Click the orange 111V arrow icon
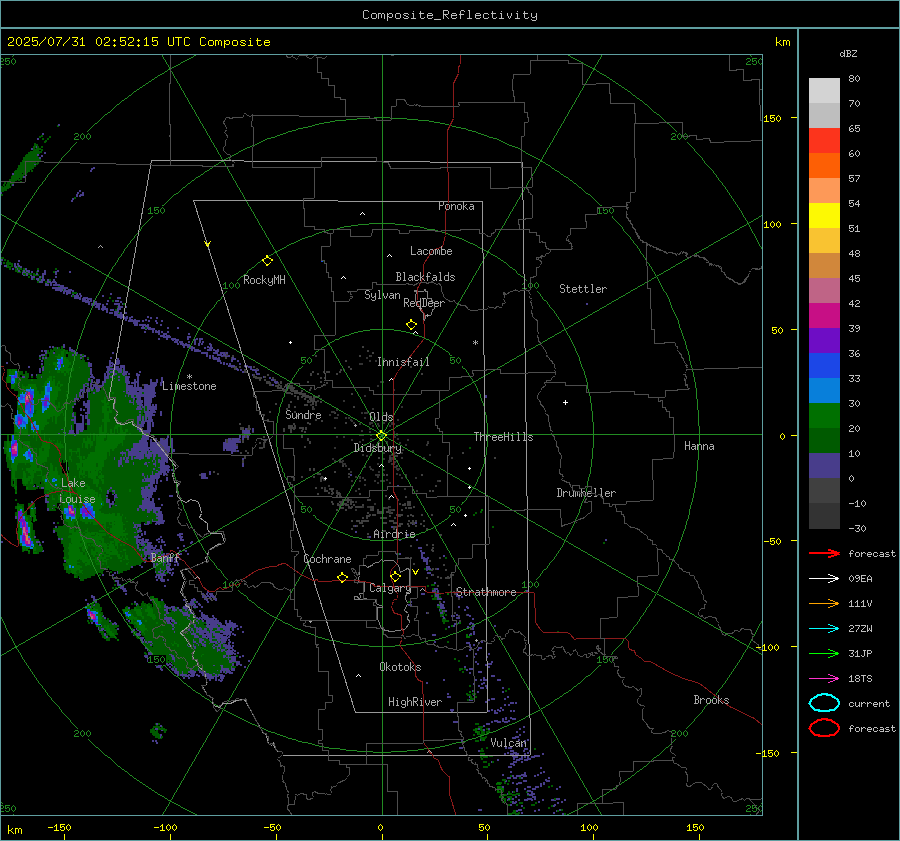Image resolution: width=900 pixels, height=841 pixels. [x=824, y=603]
